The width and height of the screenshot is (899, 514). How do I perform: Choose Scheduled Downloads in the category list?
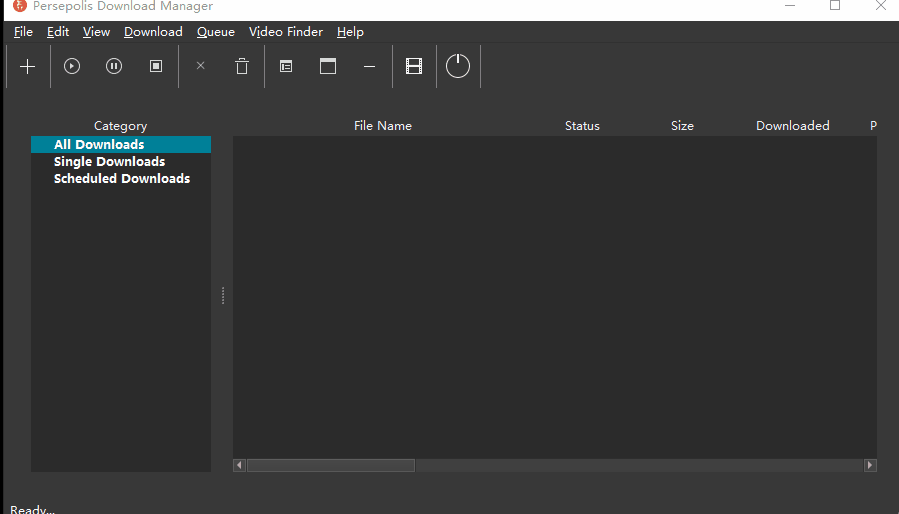click(x=122, y=179)
